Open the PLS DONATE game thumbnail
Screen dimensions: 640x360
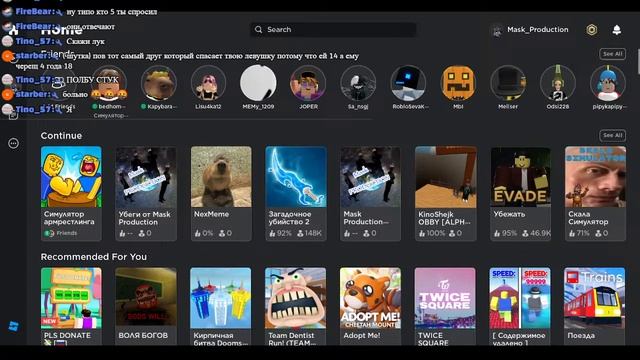point(71,298)
